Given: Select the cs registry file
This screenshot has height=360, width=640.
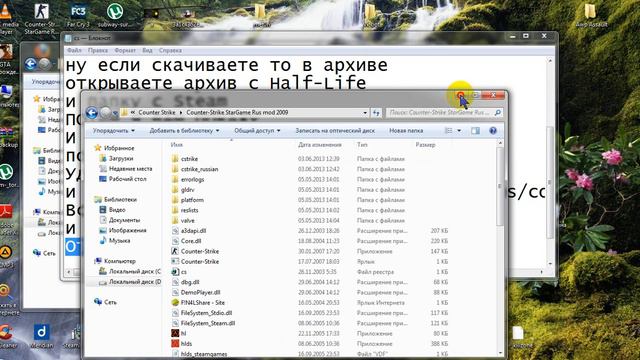Looking at the screenshot, I should coord(179,272).
